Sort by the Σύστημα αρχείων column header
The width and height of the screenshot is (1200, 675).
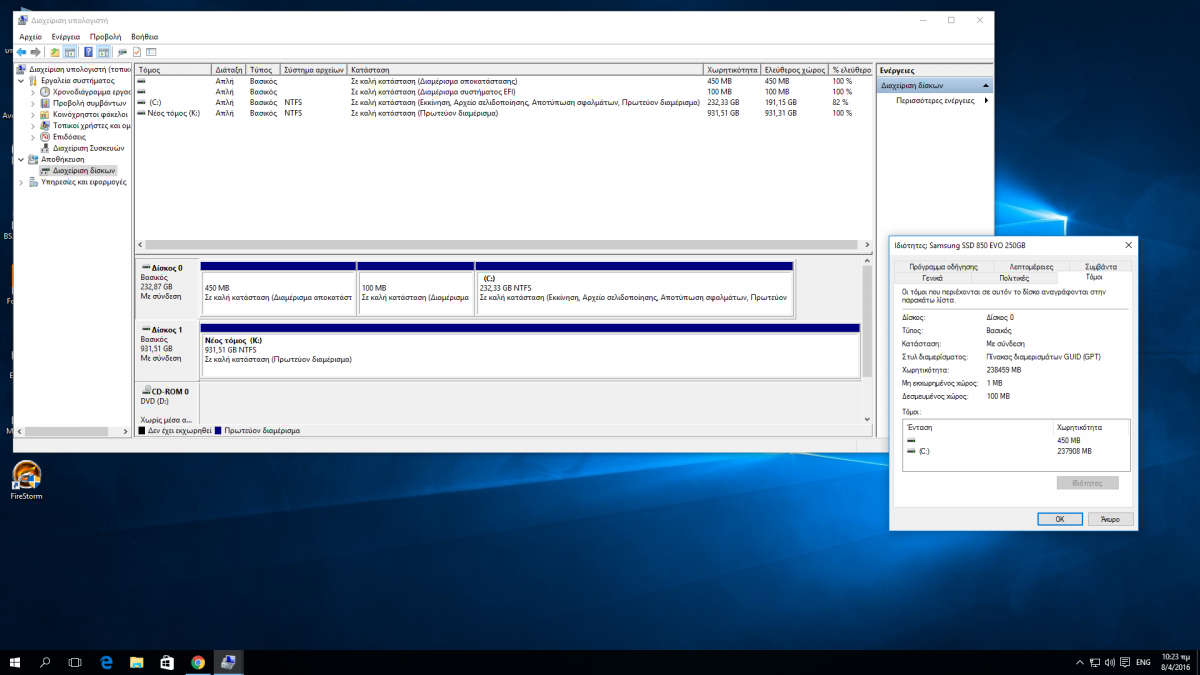(315, 70)
